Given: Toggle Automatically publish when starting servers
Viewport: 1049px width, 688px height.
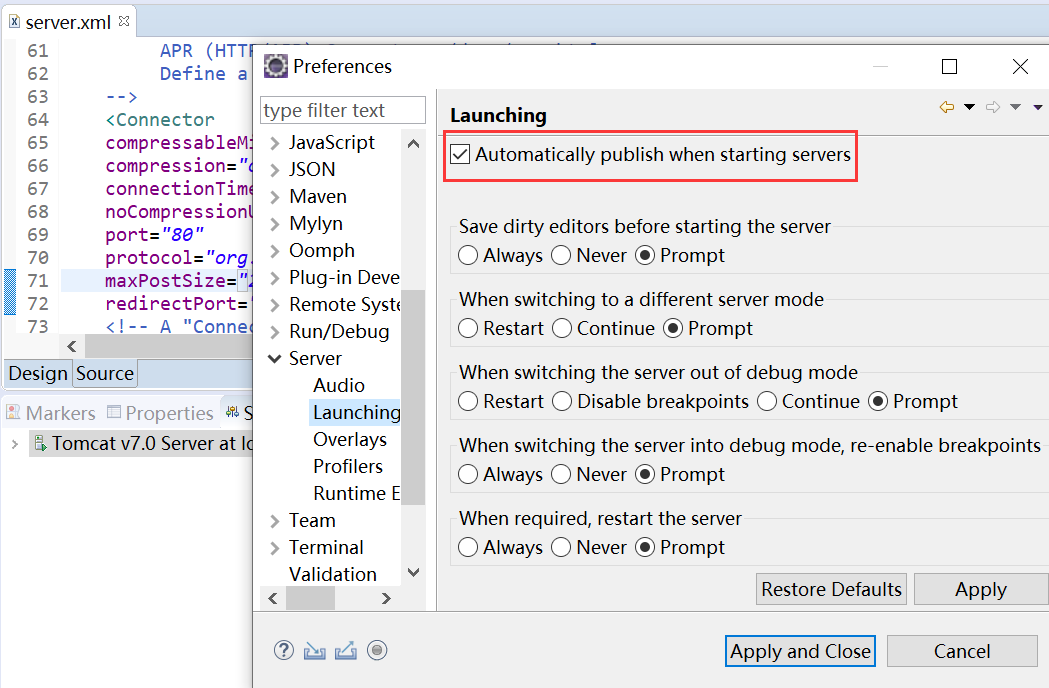Looking at the screenshot, I should pyautogui.click(x=460, y=155).
